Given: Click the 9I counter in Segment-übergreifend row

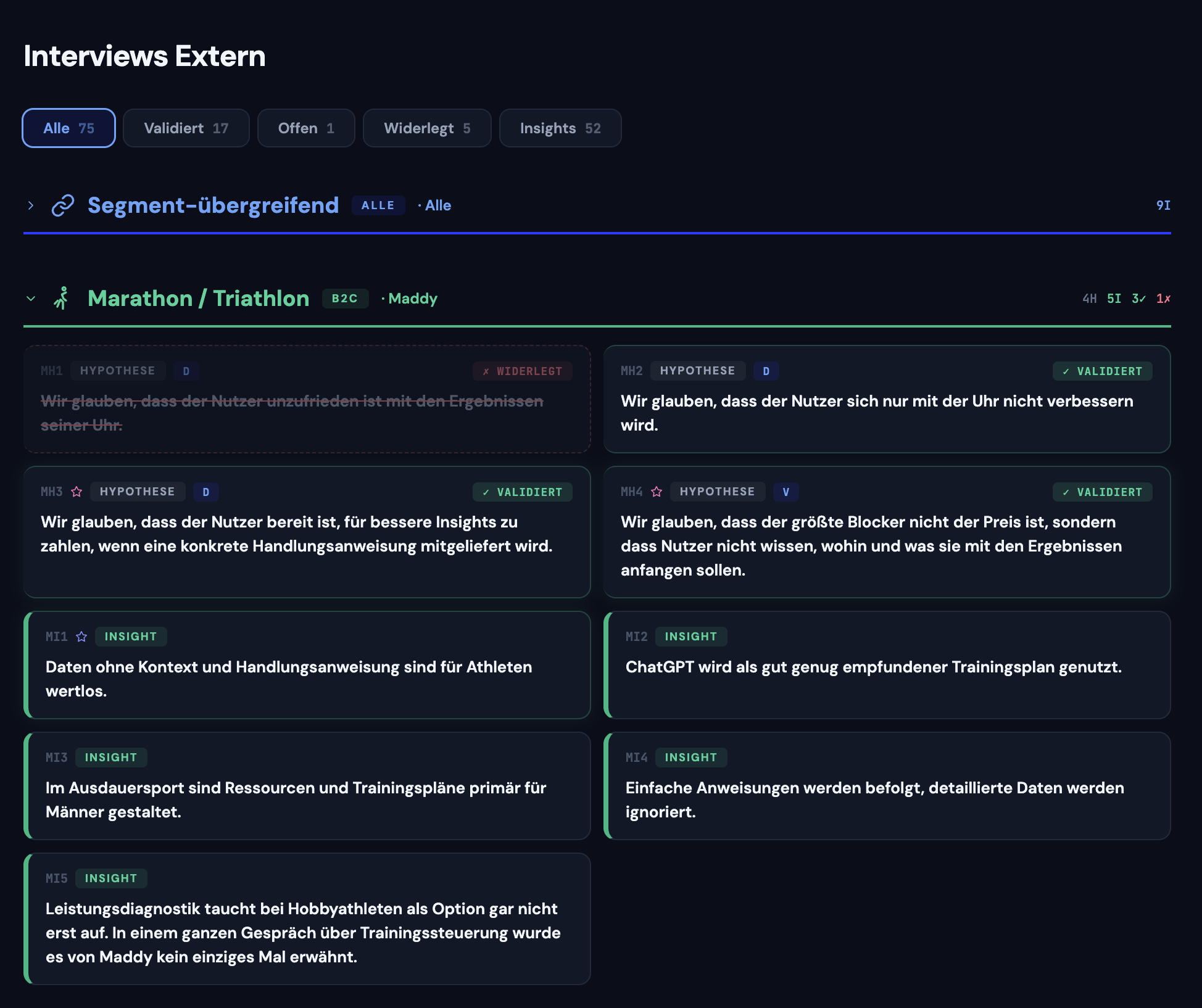Looking at the screenshot, I should point(1163,205).
